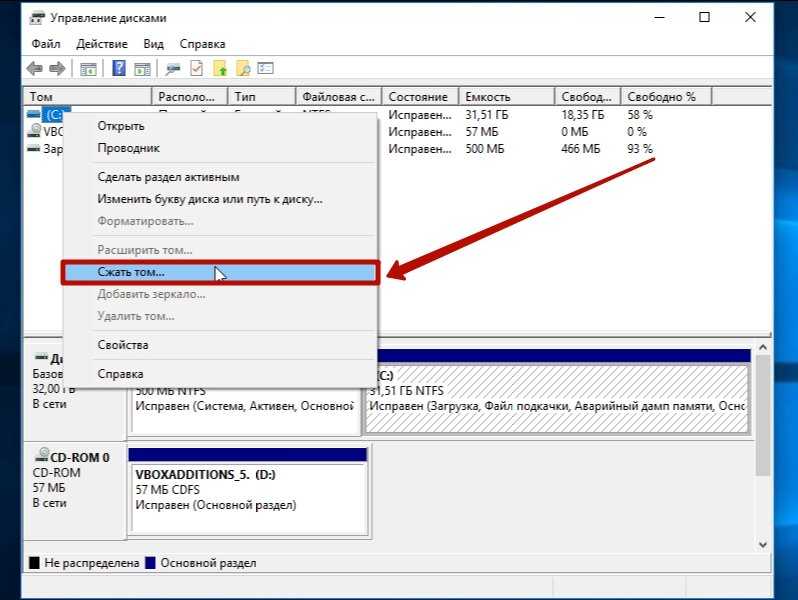Open the Справка menu in menu bar
Screen dimensions: 798x600
[x=202, y=44]
